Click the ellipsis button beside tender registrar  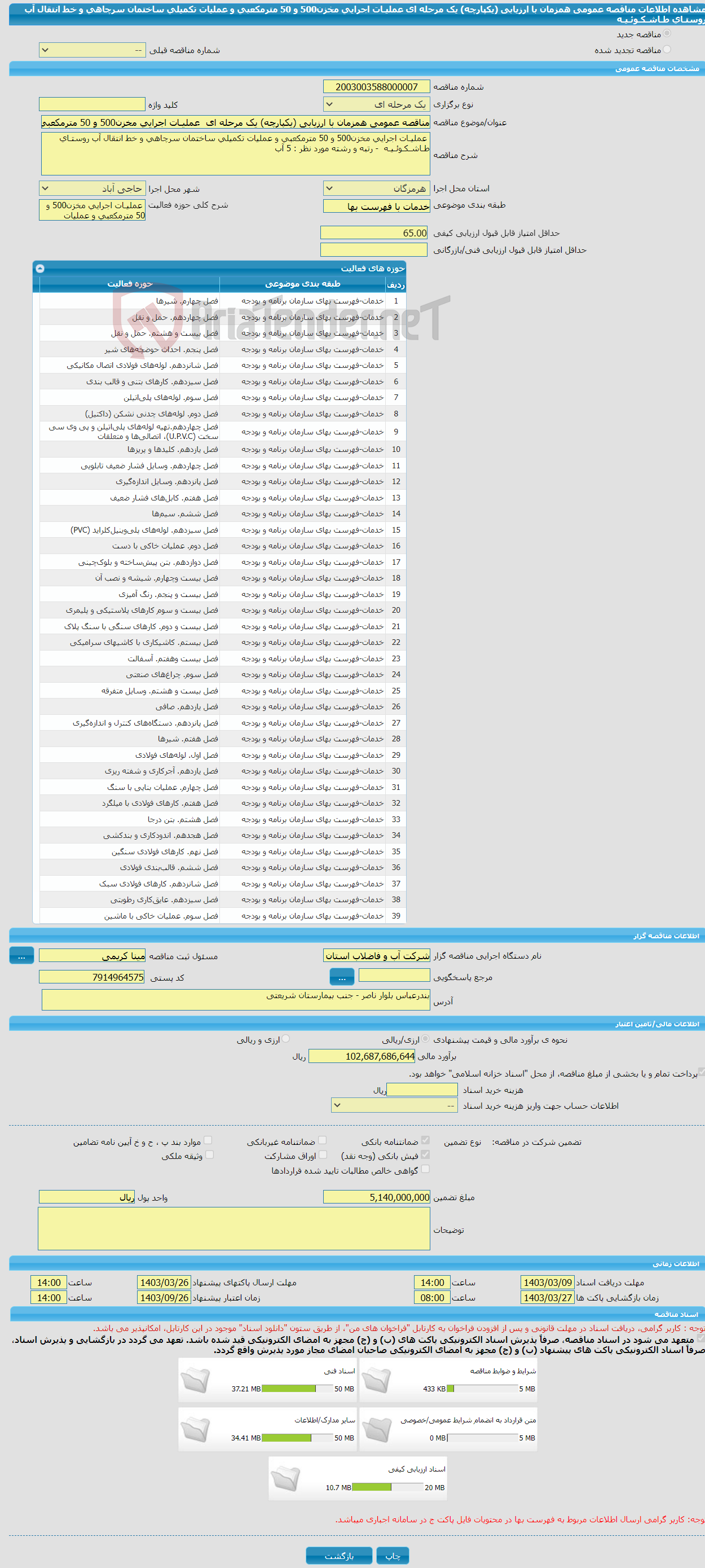pos(22,956)
